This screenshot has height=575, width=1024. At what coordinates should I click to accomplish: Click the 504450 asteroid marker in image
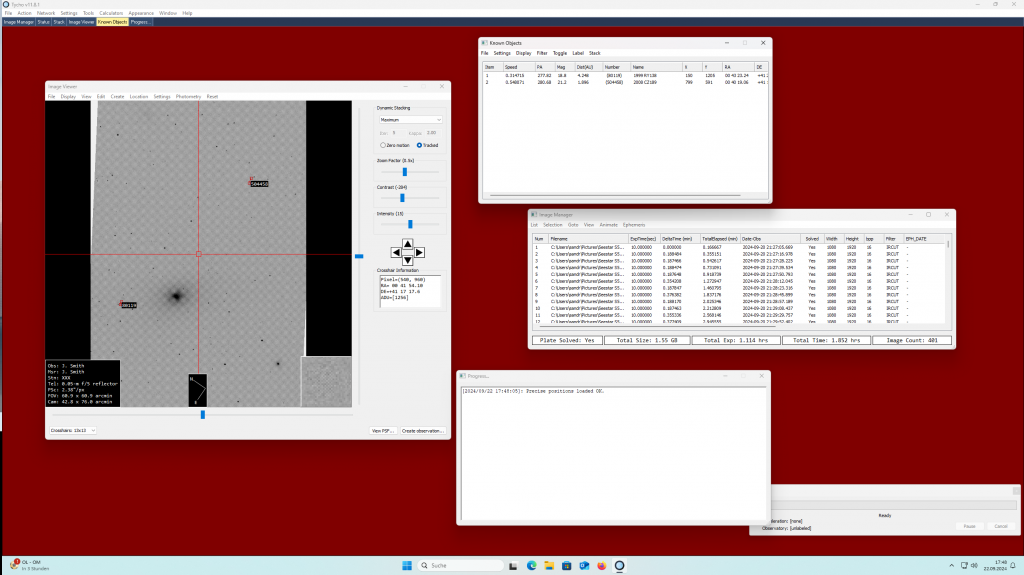pyautogui.click(x=259, y=184)
